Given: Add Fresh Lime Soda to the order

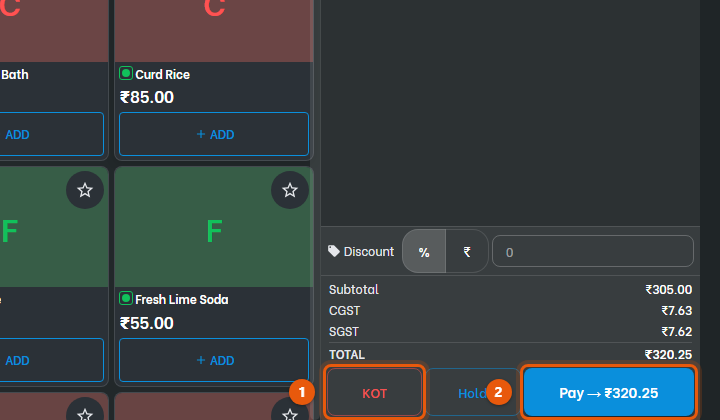Looking at the screenshot, I should click(x=214, y=360).
